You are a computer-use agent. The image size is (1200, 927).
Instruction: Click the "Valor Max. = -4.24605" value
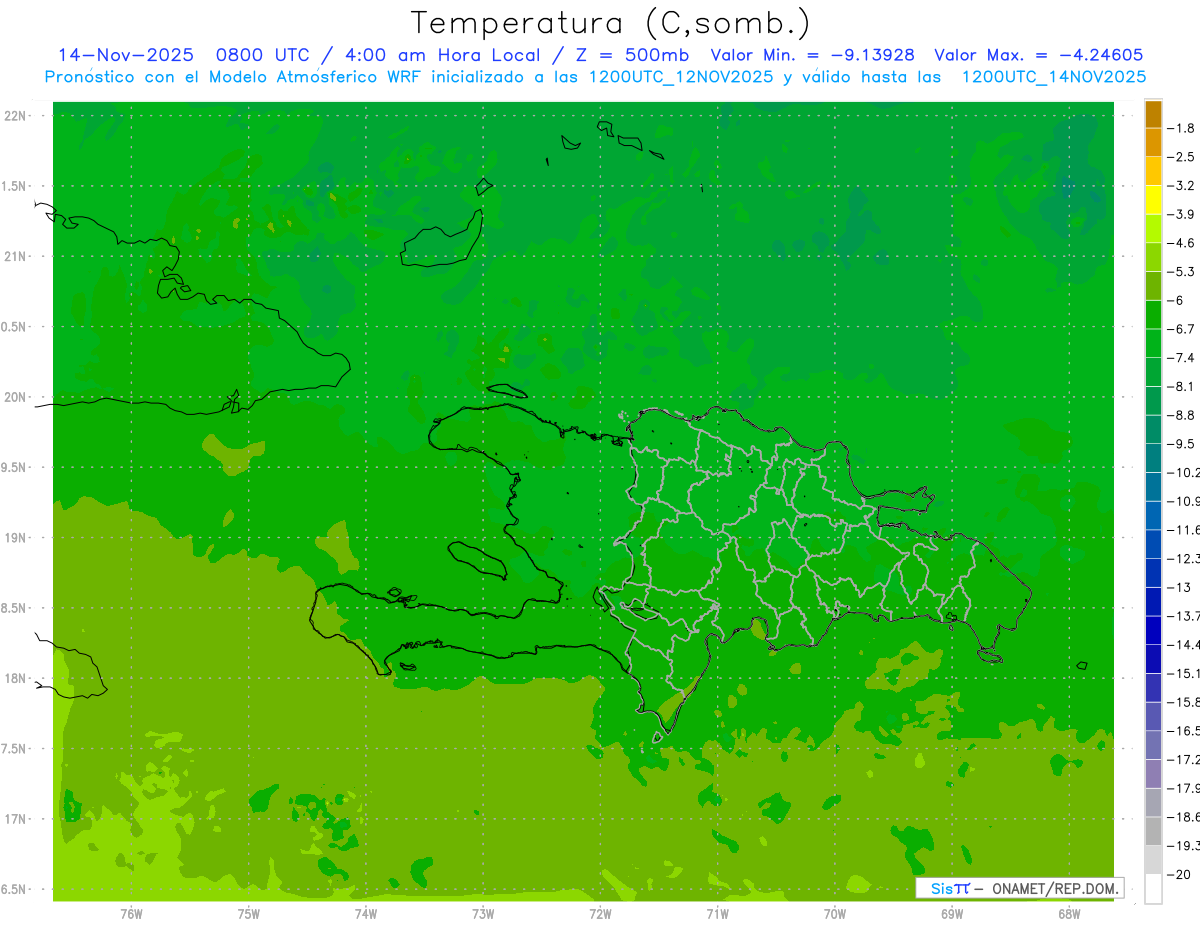pyautogui.click(x=1039, y=55)
